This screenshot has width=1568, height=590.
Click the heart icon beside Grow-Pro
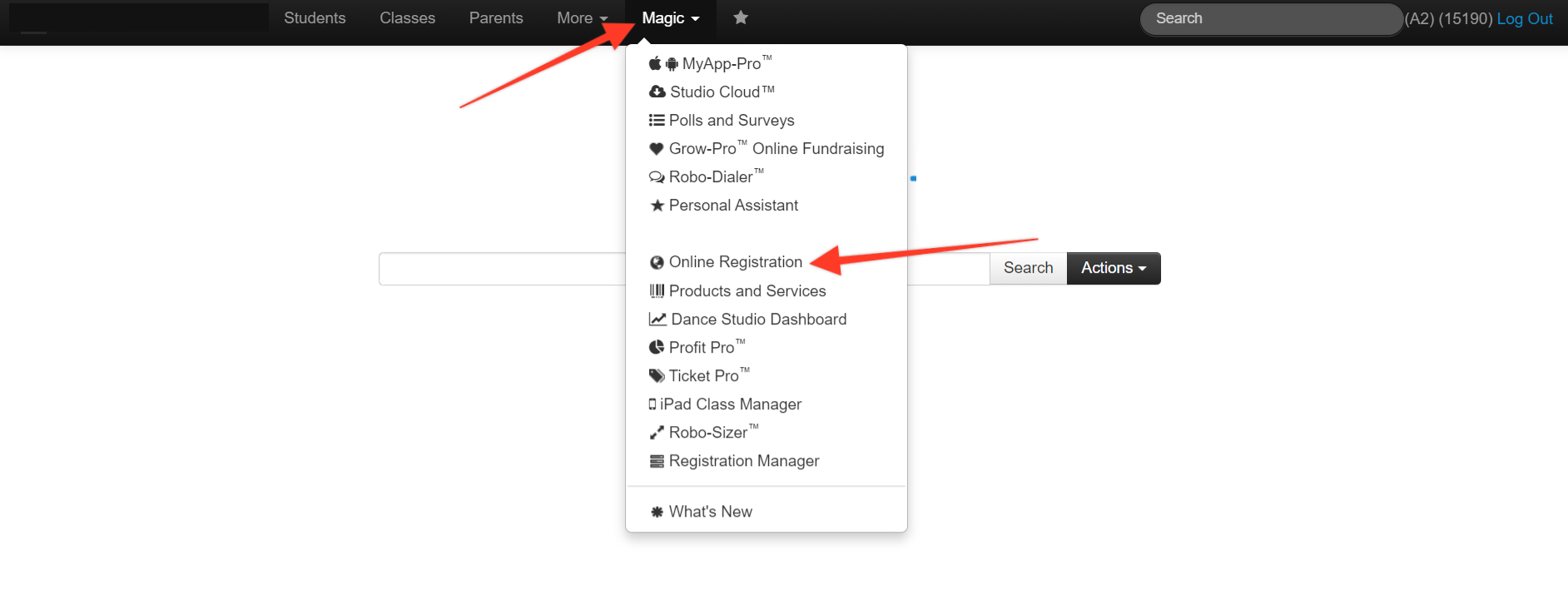click(657, 149)
